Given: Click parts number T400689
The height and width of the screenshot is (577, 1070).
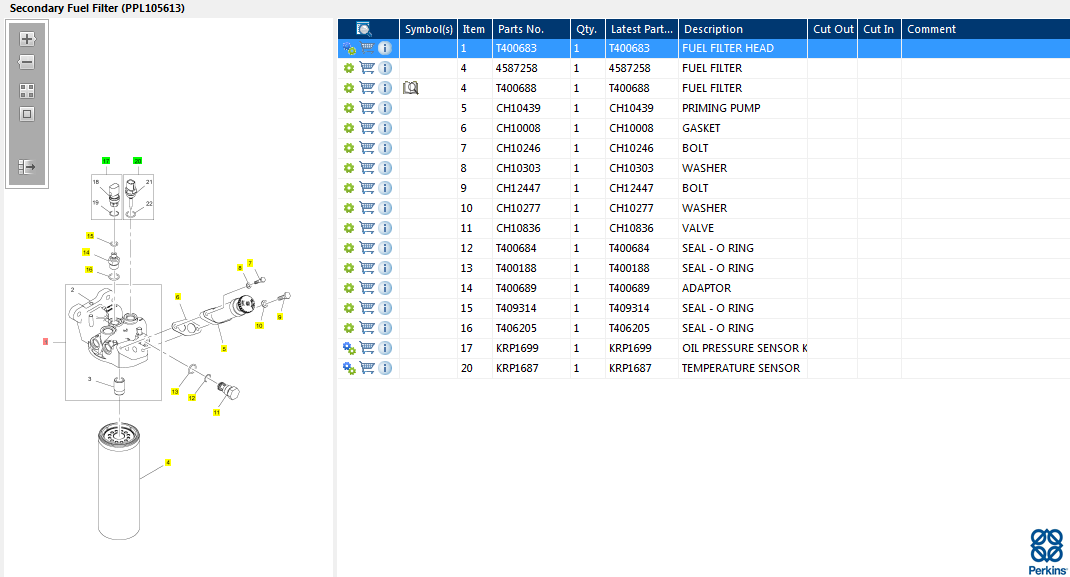Looking at the screenshot, I should point(516,288).
